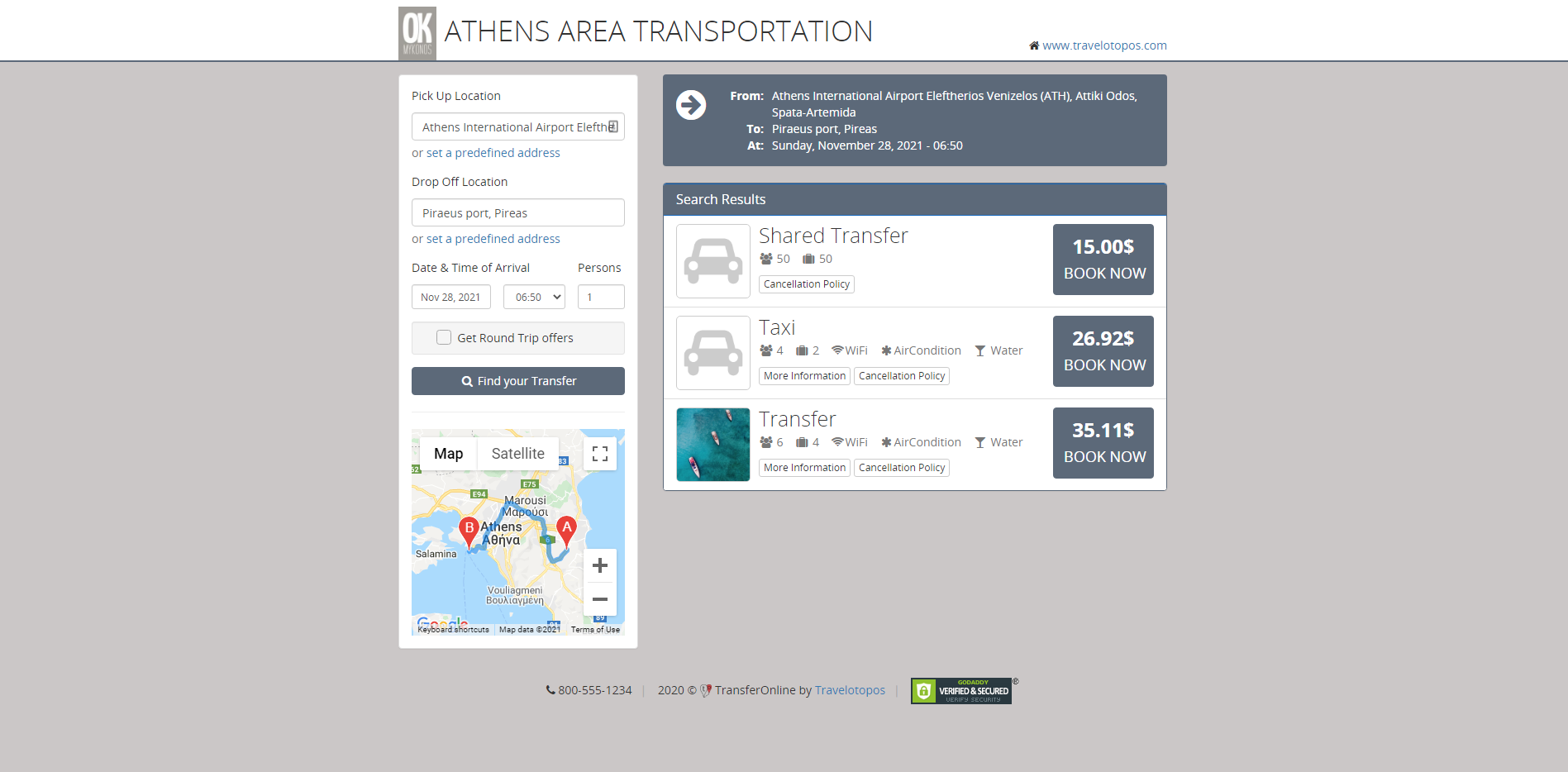Open the arrival time dropdown
Viewport: 1568px width, 772px height.
click(x=534, y=298)
